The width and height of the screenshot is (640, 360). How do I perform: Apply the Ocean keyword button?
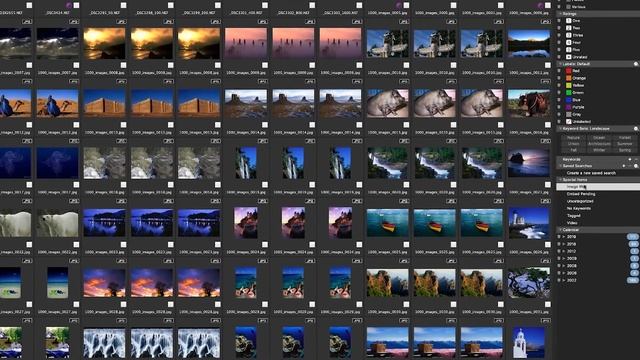[x=599, y=138]
